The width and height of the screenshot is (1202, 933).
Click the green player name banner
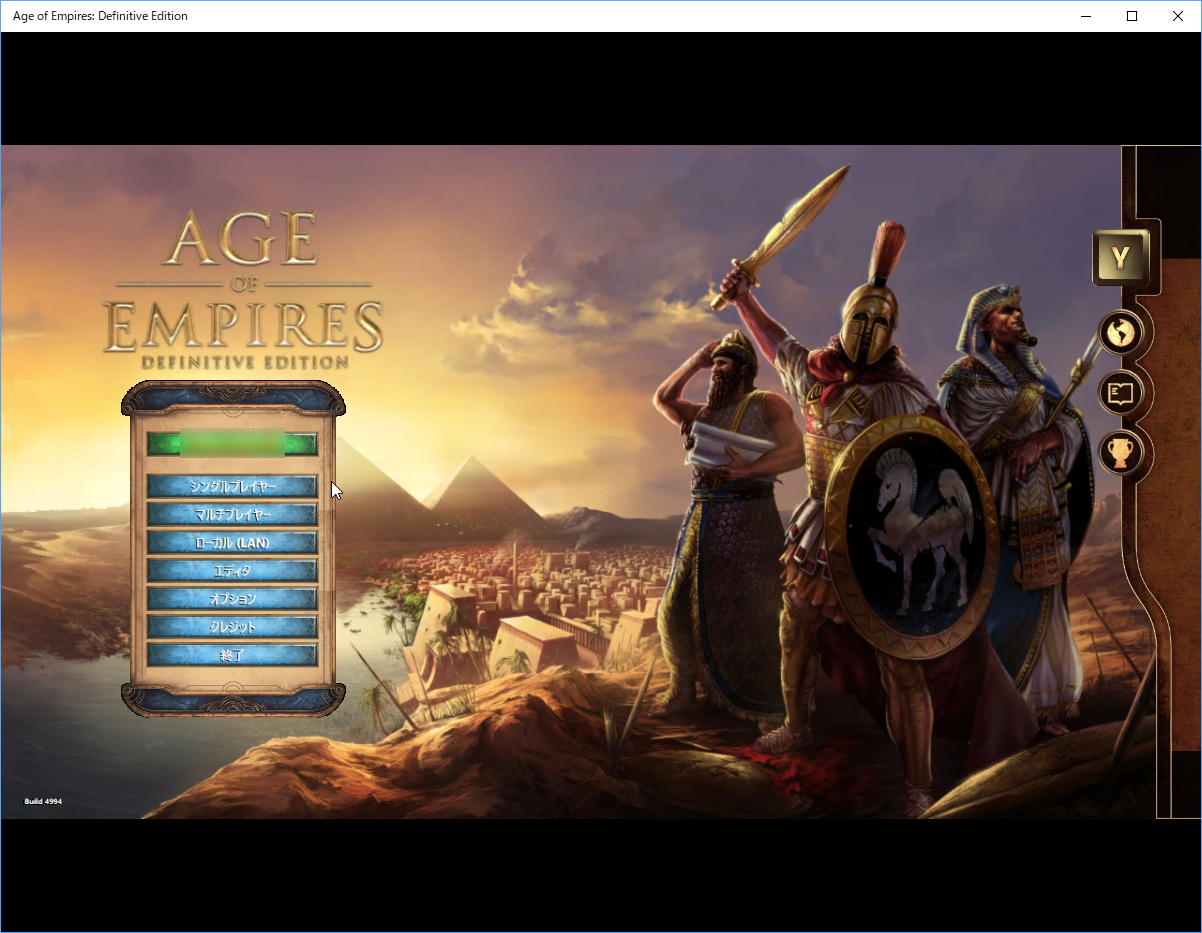click(232, 441)
